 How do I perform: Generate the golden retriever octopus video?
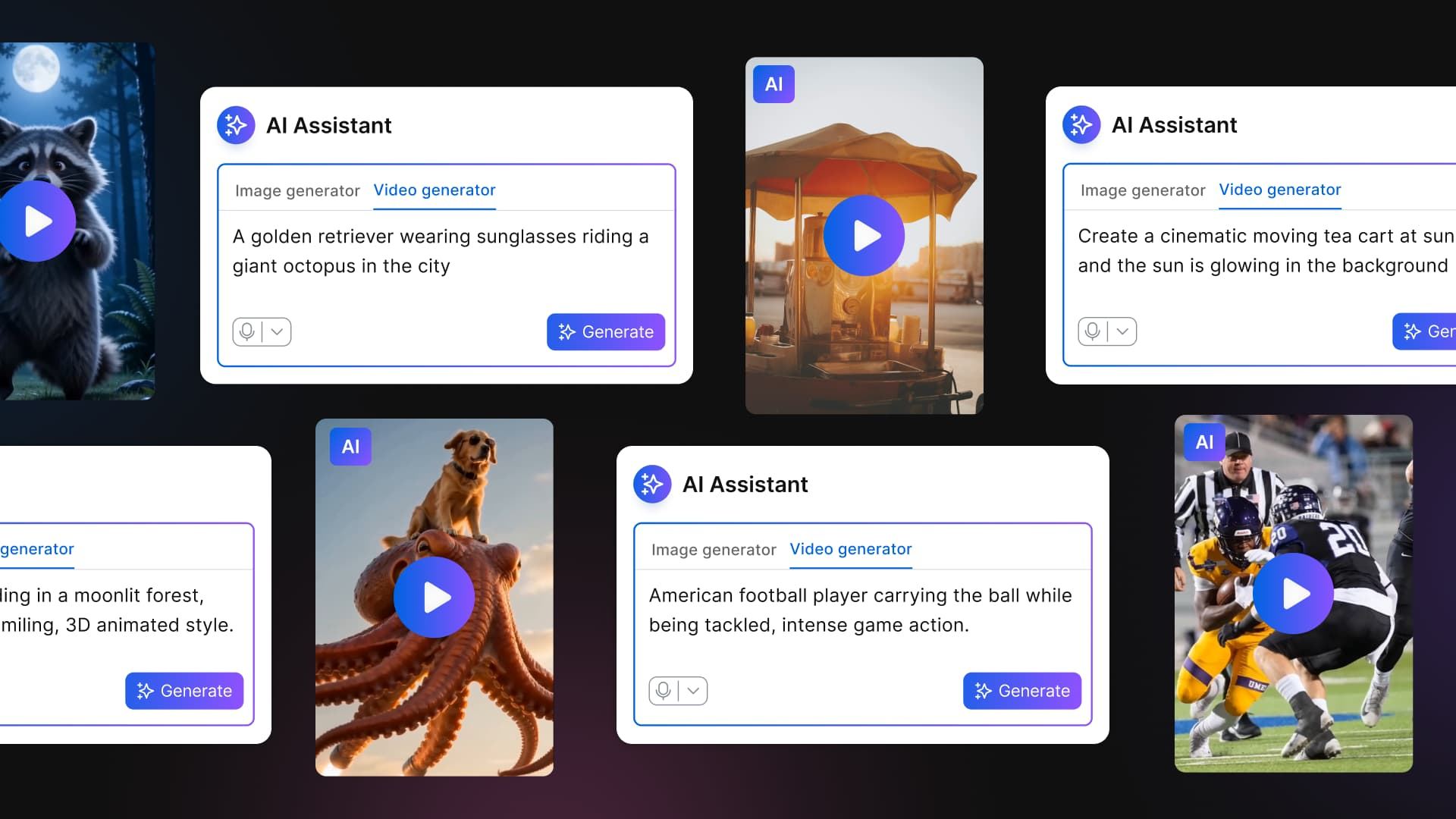[x=606, y=332]
